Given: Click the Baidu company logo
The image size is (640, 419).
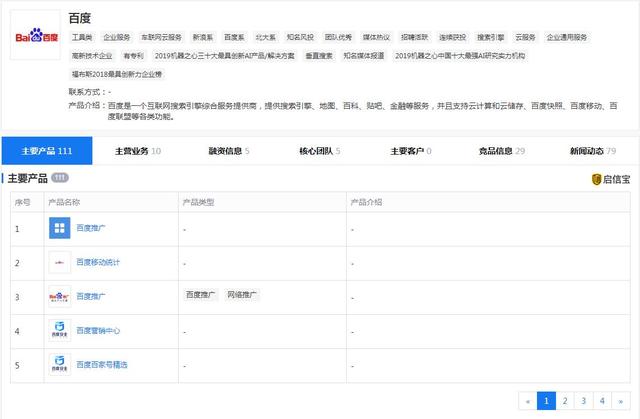Looking at the screenshot, I should pyautogui.click(x=36, y=37).
